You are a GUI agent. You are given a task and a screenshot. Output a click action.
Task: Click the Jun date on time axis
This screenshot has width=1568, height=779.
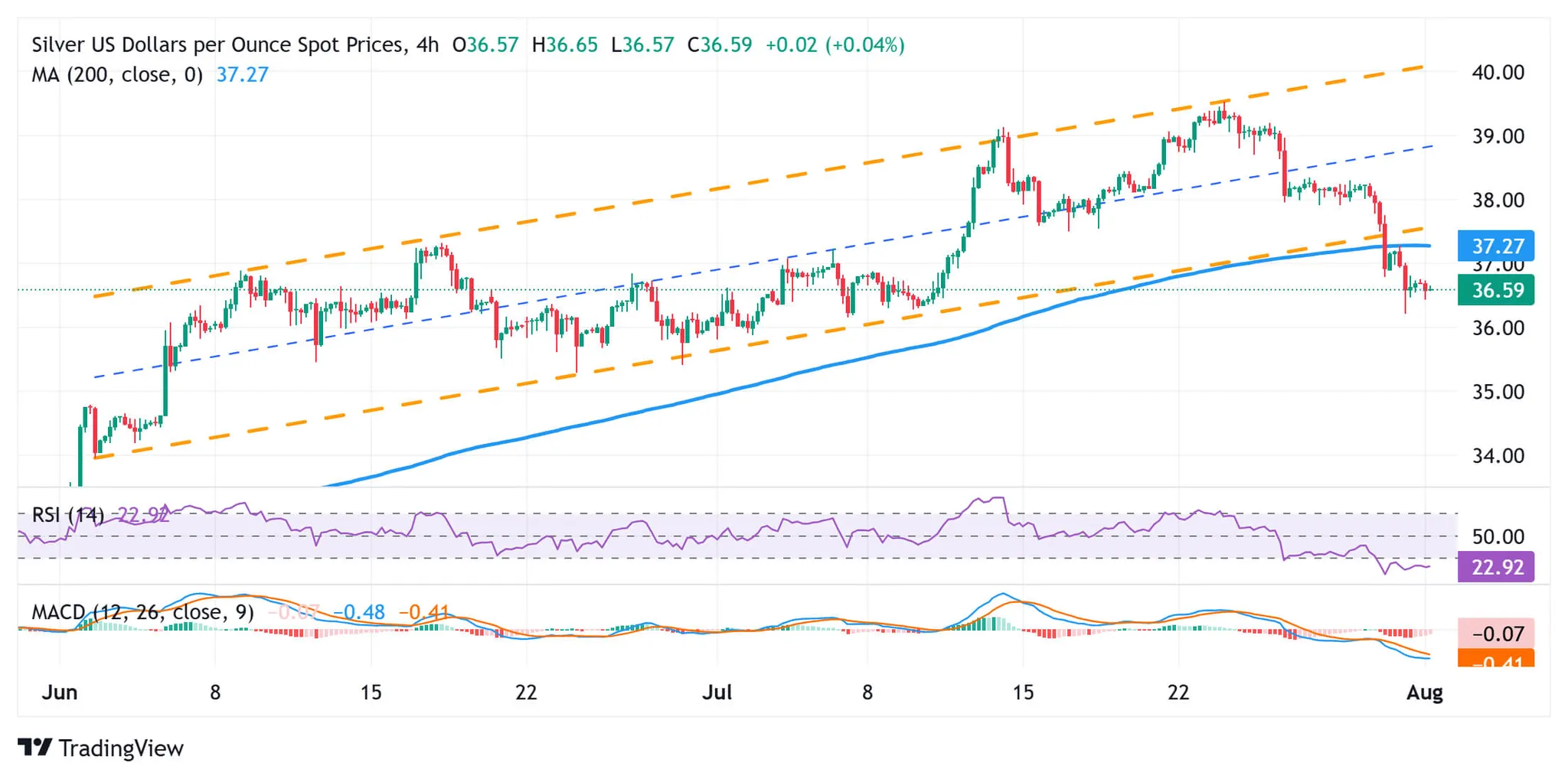60,693
